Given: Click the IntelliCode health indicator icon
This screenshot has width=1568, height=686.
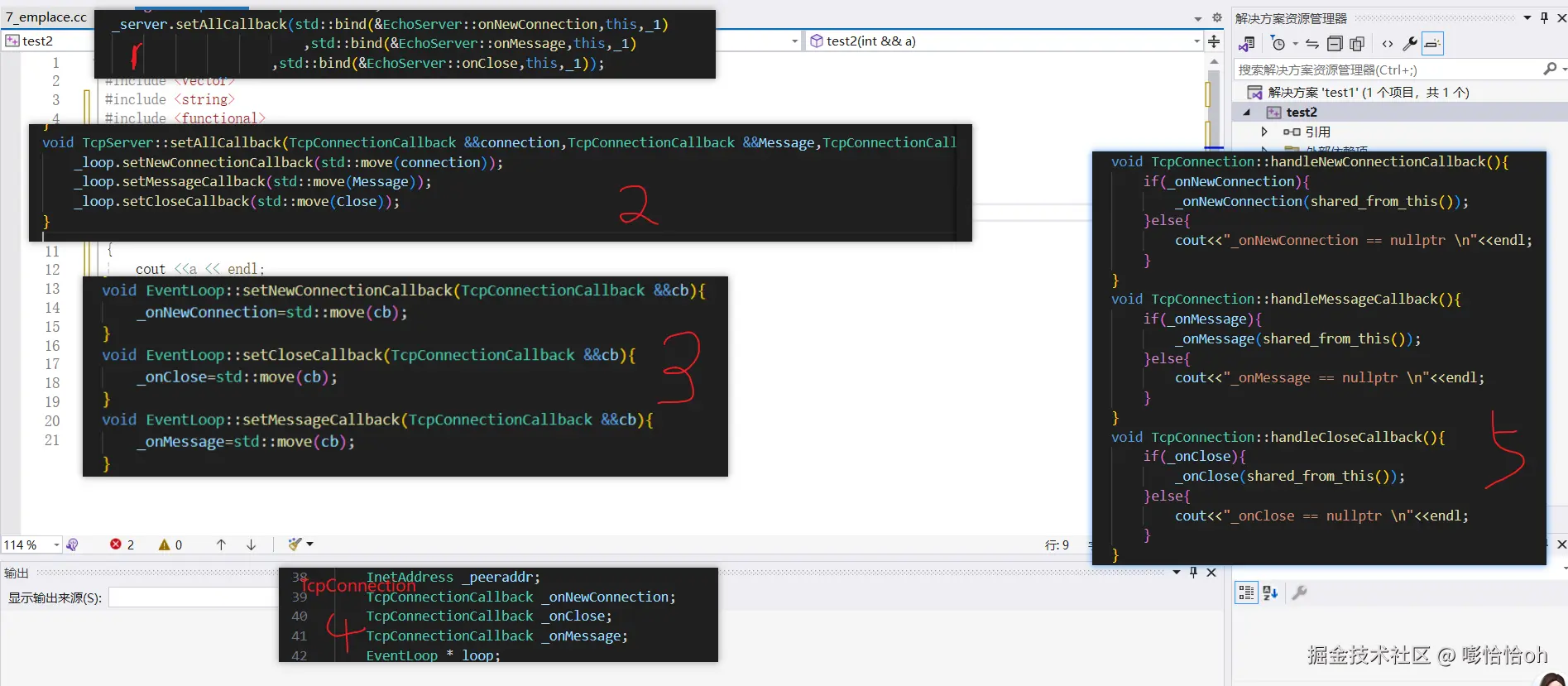Looking at the screenshot, I should point(73,544).
